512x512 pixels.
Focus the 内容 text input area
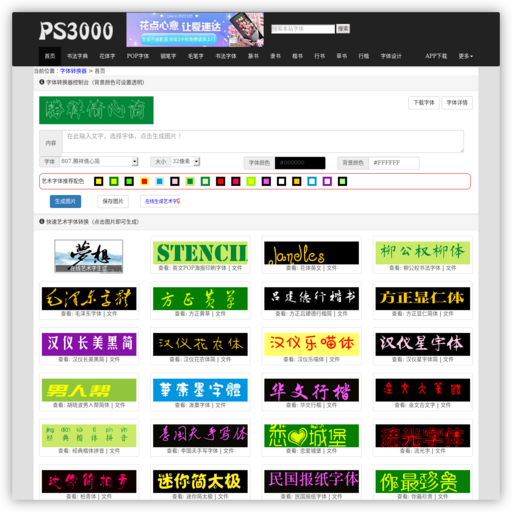[263, 141]
